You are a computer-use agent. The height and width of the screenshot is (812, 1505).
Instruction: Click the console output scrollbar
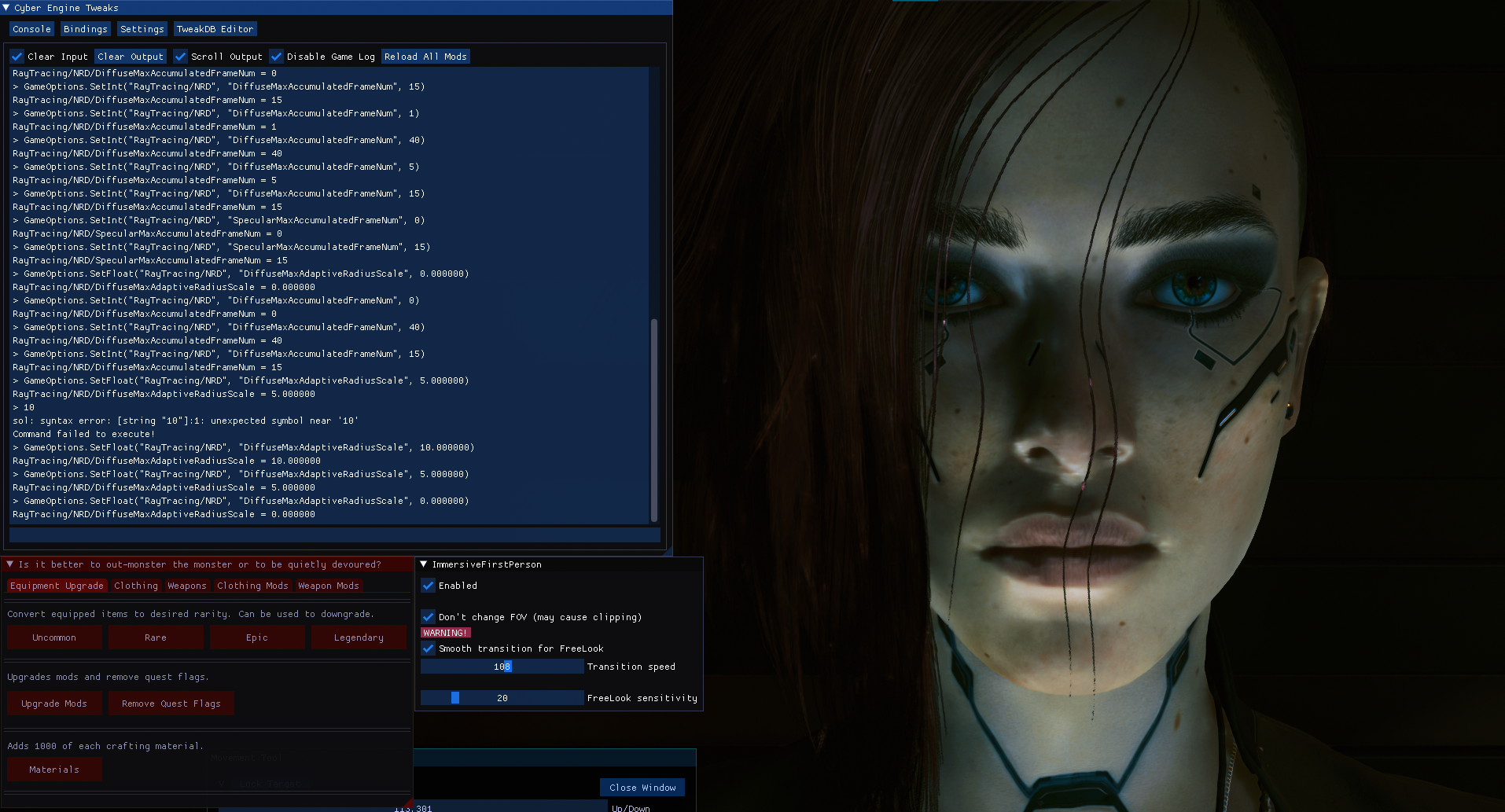[654, 420]
